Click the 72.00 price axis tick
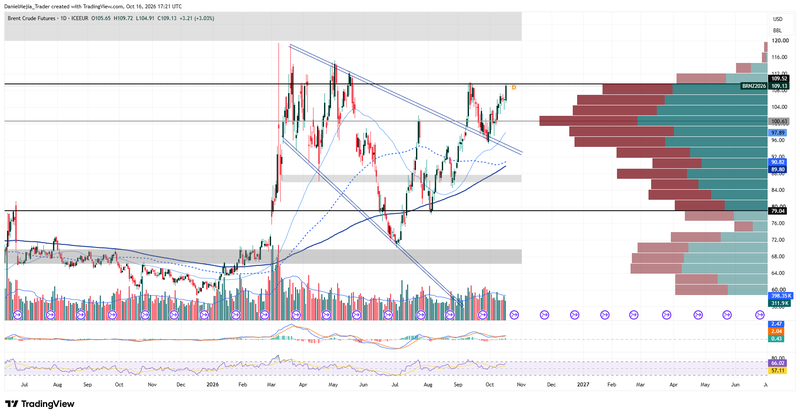Screen dimensions: 800x417 tap(780, 239)
